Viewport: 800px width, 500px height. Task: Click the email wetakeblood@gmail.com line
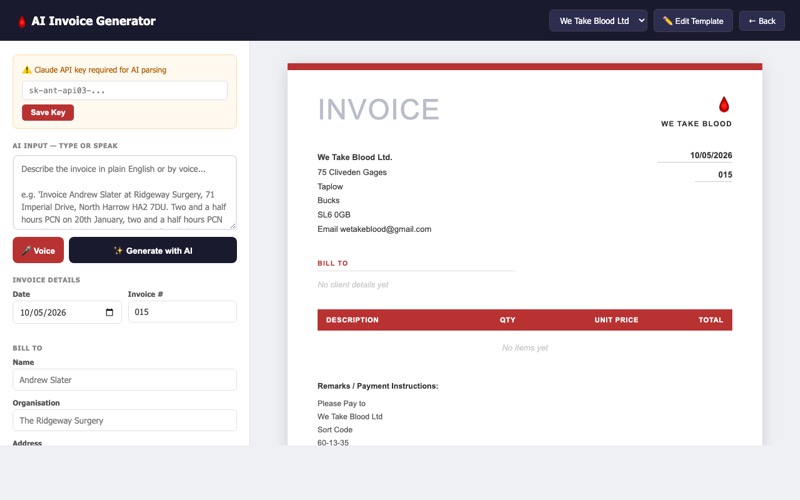[374, 229]
